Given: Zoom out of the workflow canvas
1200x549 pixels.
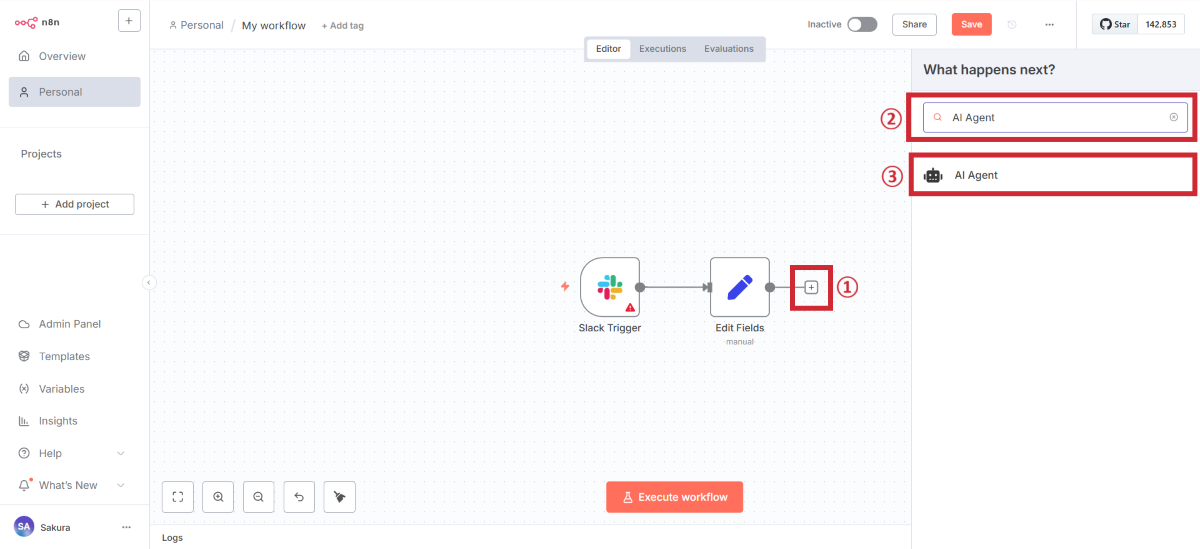Looking at the screenshot, I should click(258, 496).
